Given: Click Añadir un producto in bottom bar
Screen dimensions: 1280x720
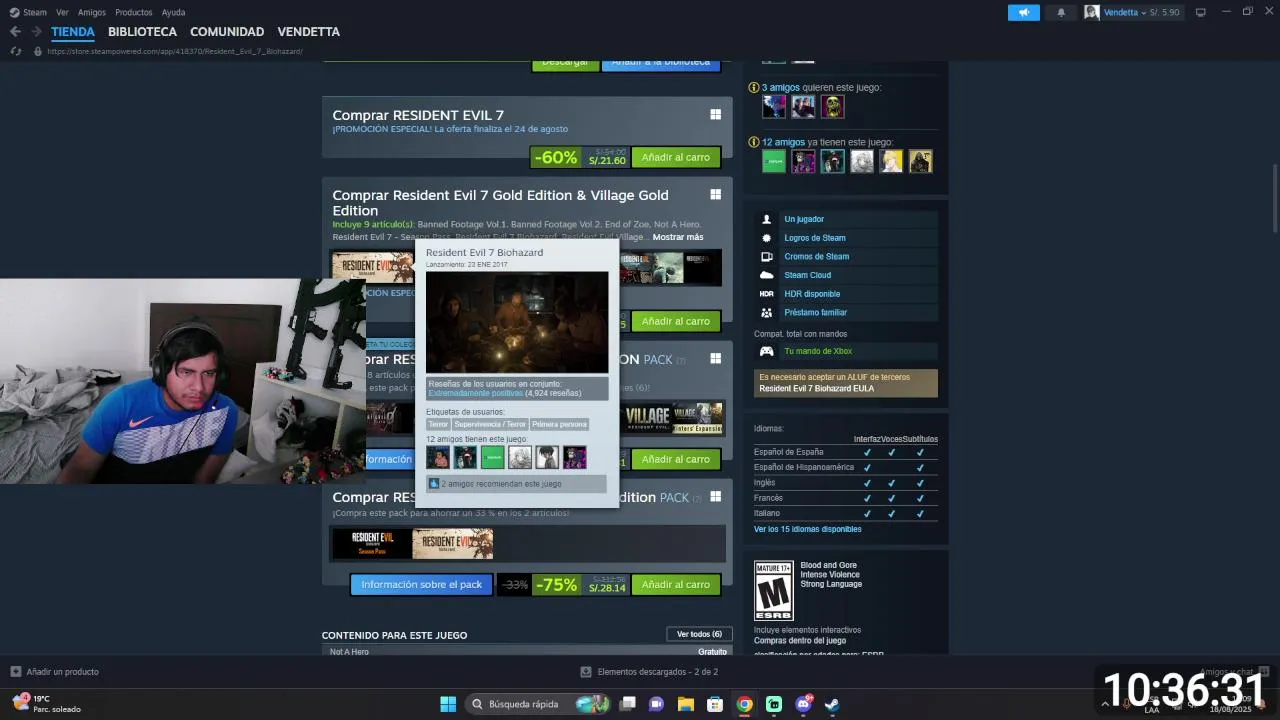Looking at the screenshot, I should (62, 672).
